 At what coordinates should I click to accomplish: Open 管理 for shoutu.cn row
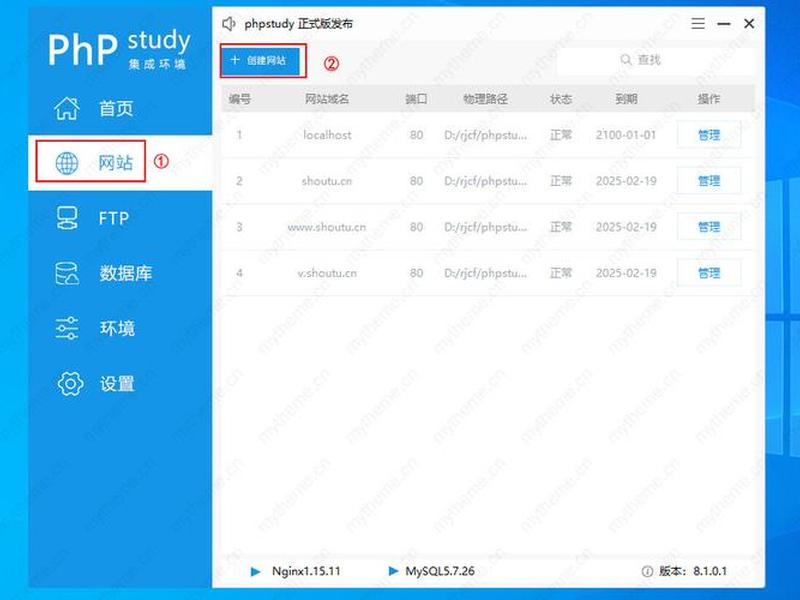coord(709,181)
